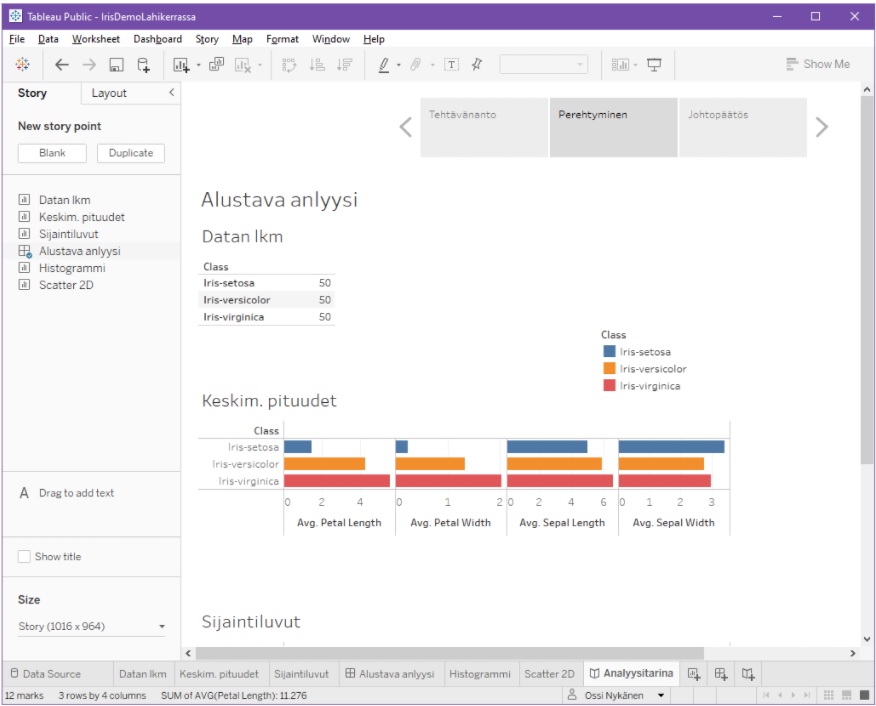
Task: Click the Save workbook icon
Action: [x=114, y=63]
